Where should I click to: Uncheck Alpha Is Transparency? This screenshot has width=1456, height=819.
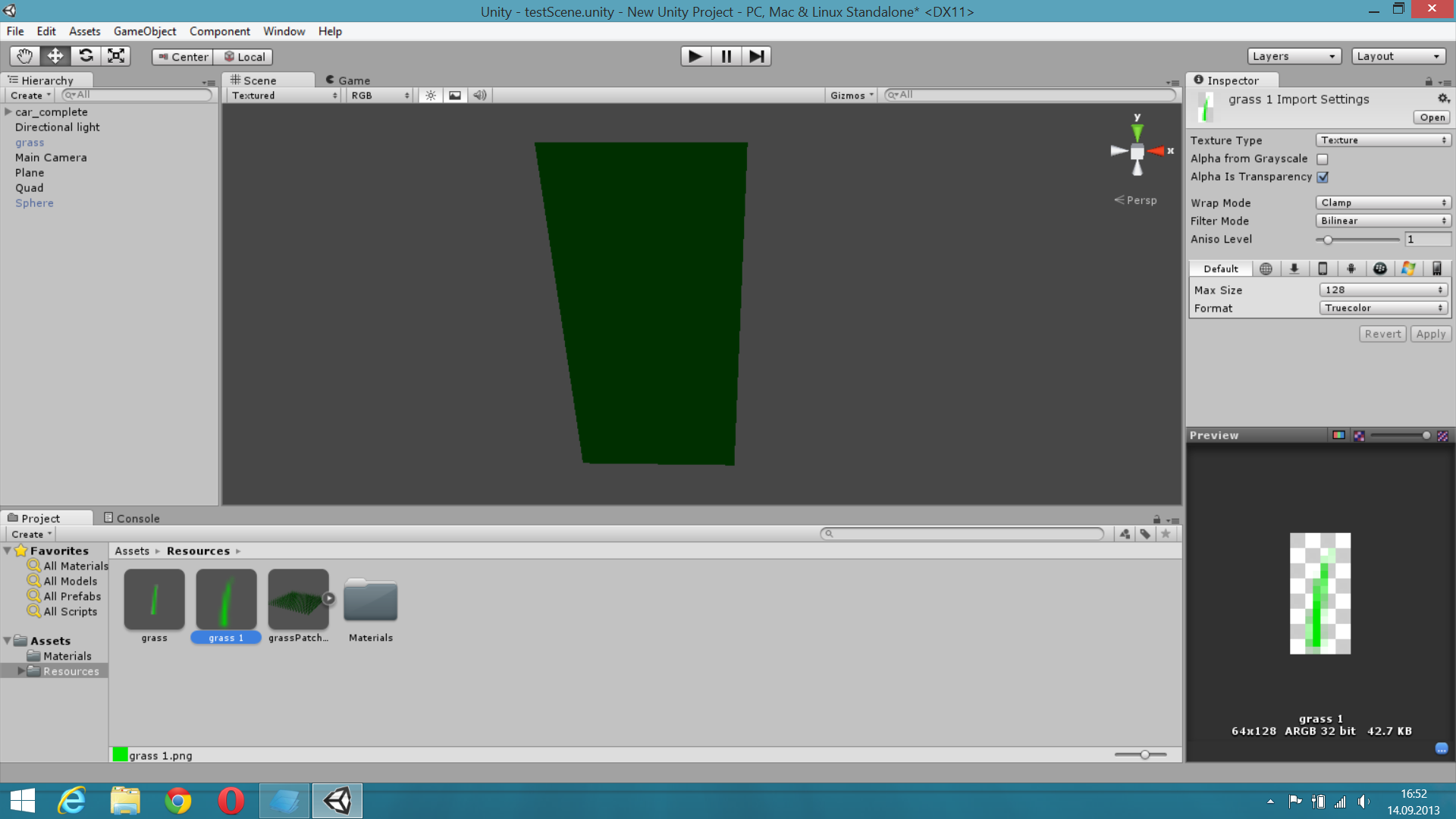(x=1323, y=177)
